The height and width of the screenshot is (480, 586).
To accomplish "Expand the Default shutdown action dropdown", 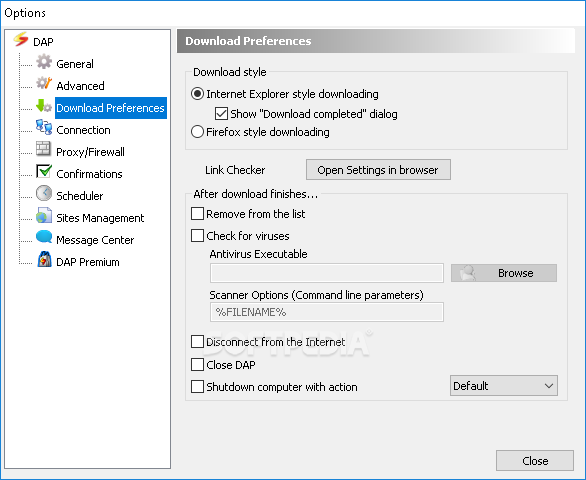I will pyautogui.click(x=504, y=386).
